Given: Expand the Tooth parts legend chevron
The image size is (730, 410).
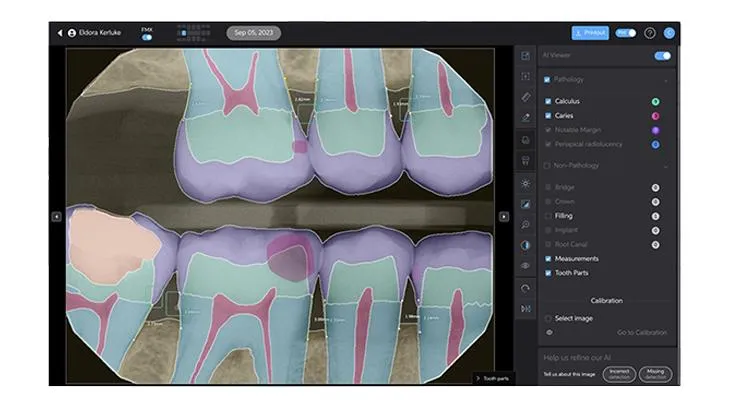Looking at the screenshot, I should coord(477,378).
